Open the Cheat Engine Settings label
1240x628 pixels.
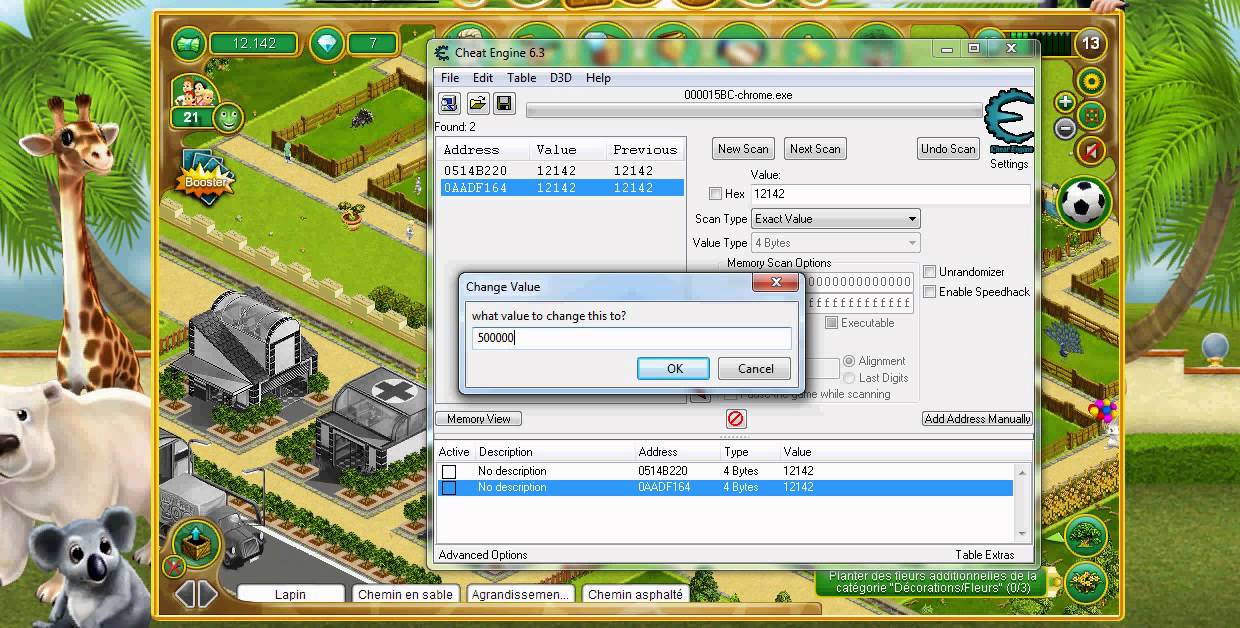[1009, 164]
